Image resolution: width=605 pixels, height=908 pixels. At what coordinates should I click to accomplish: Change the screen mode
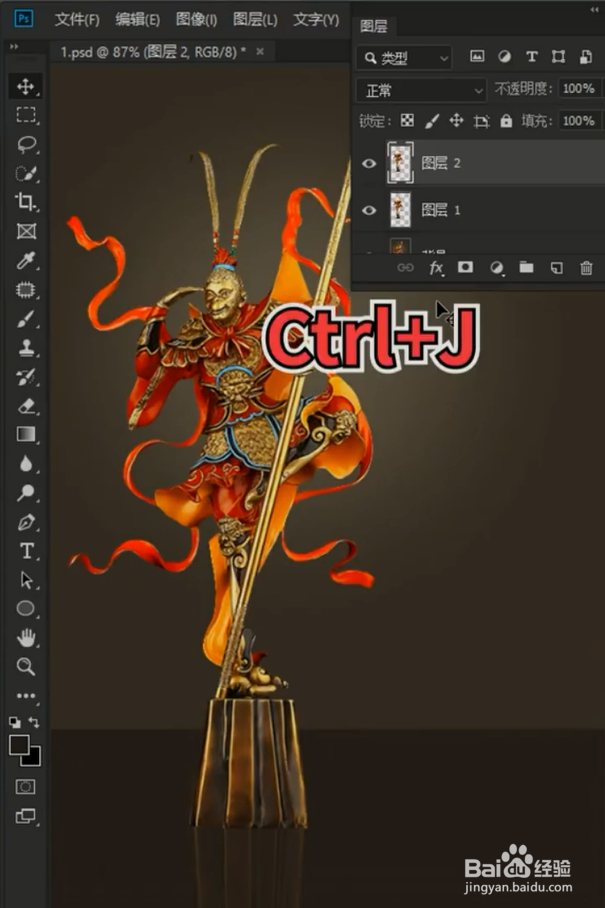pyautogui.click(x=25, y=816)
